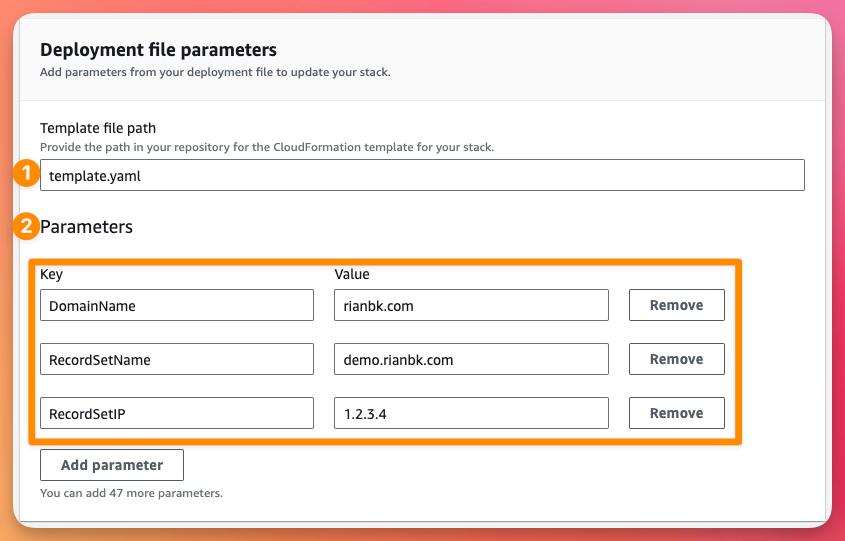The width and height of the screenshot is (845, 541).
Task: Click the 1.2.3.4 value field
Action: 471,413
